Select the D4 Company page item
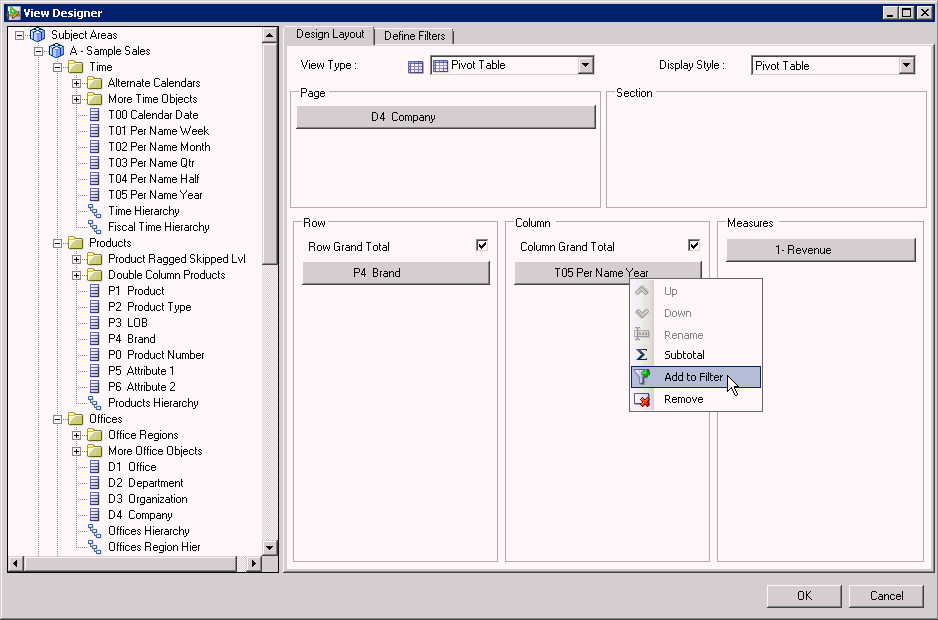The height and width of the screenshot is (620, 938). pyautogui.click(x=446, y=117)
